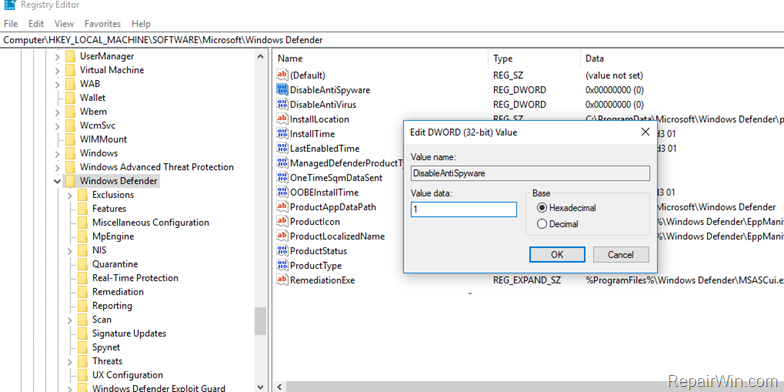
Task: Click the ProductType DWORD icon
Action: [x=282, y=266]
